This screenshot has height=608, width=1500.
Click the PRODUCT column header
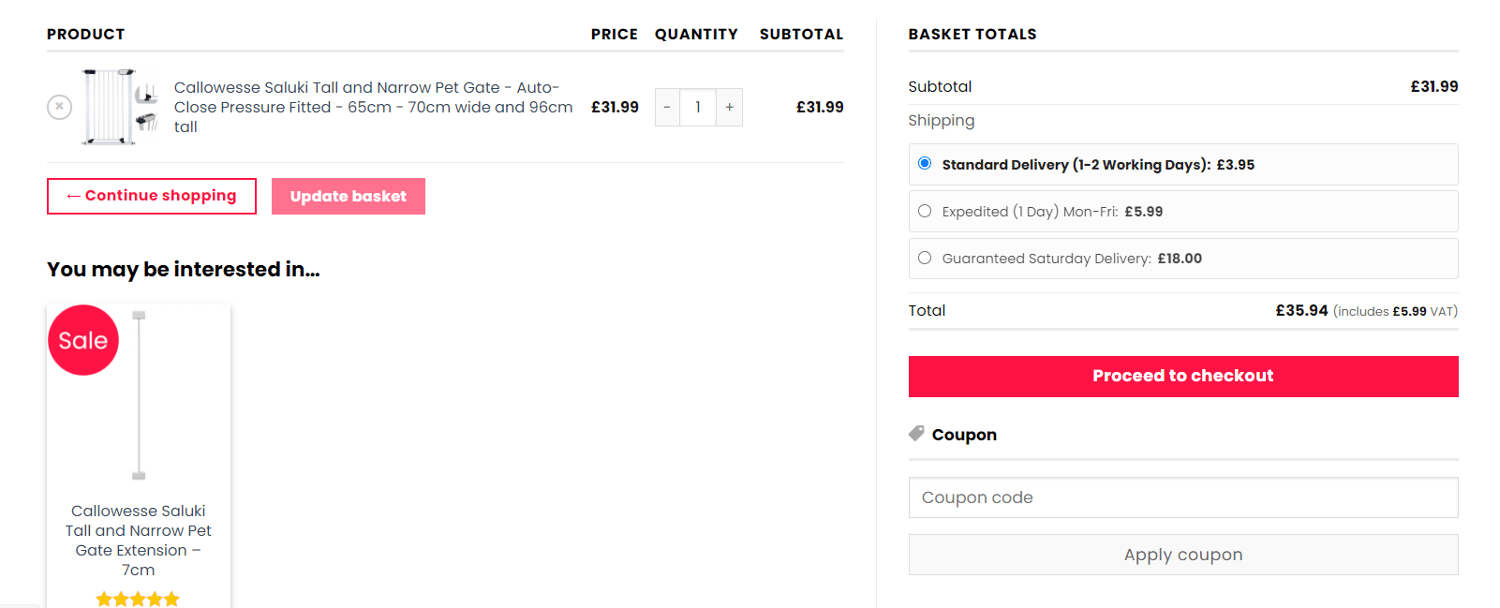point(86,33)
